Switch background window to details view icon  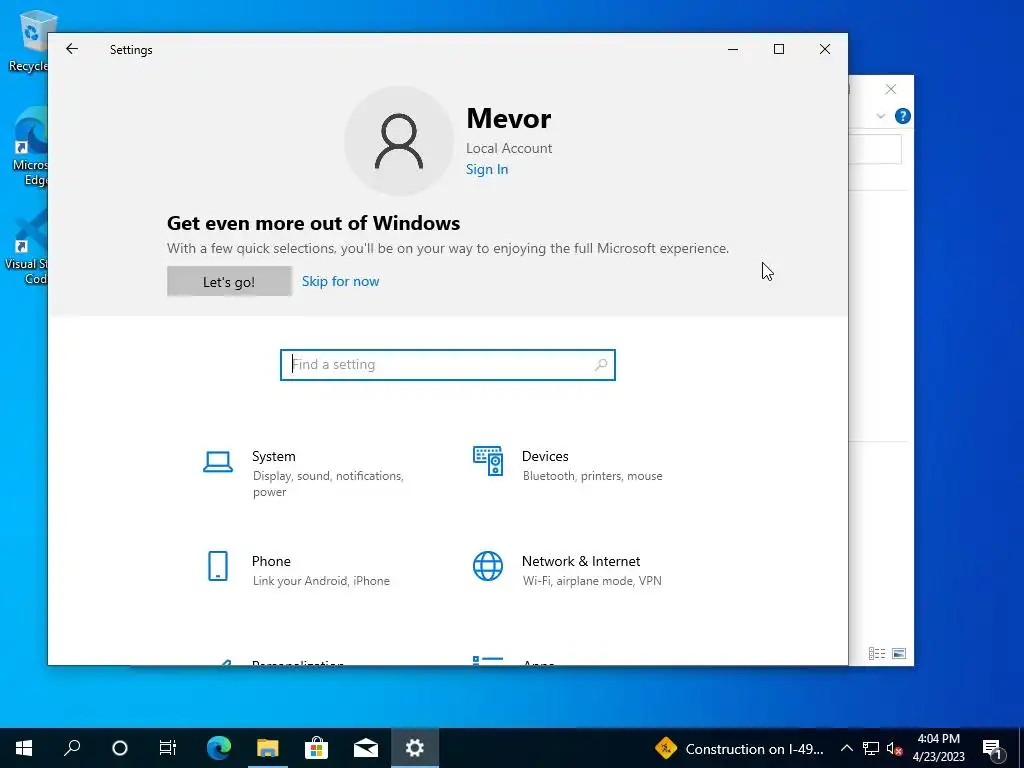coord(877,653)
